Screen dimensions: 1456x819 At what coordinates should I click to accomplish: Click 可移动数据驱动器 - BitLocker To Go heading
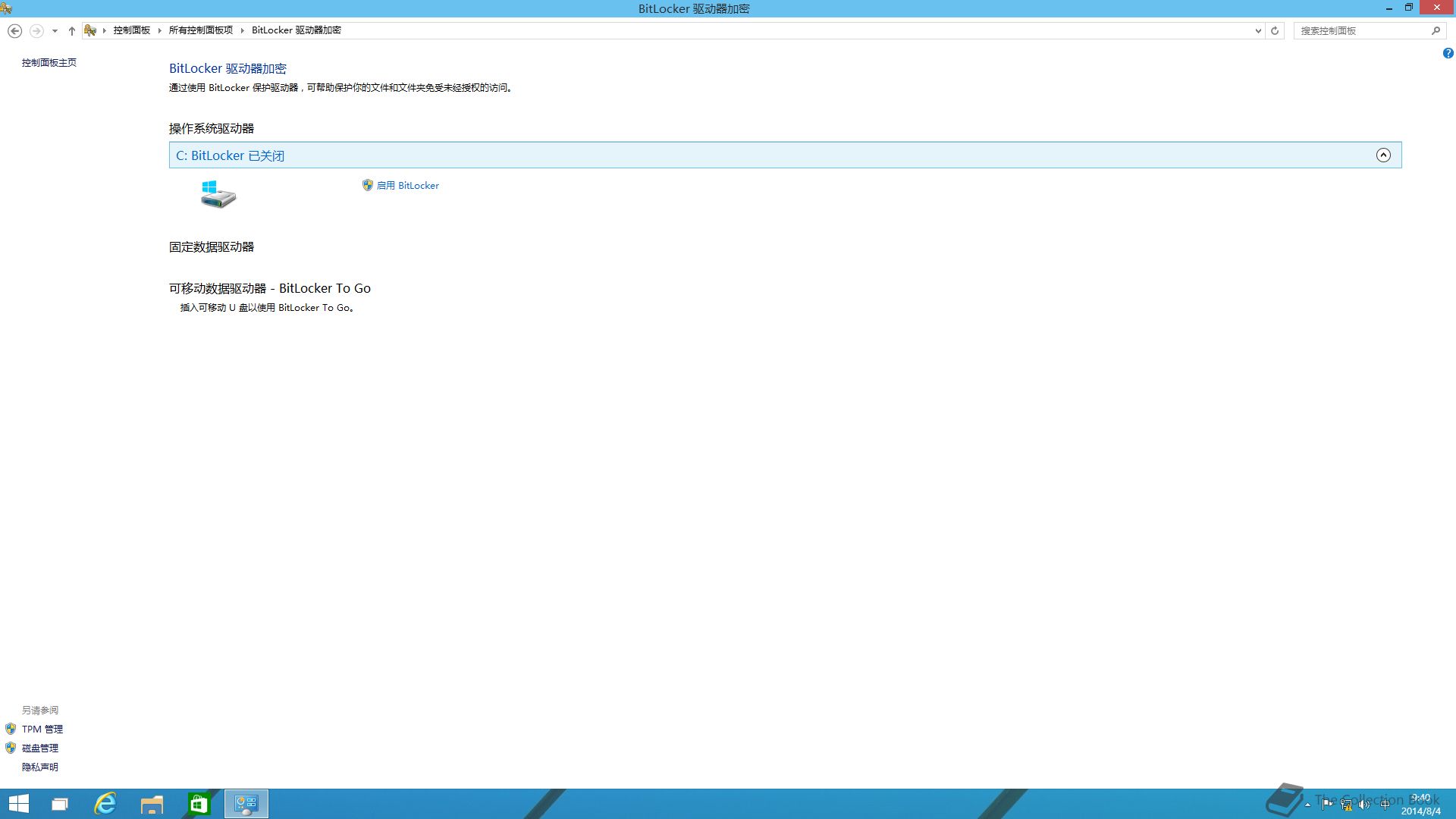(270, 289)
